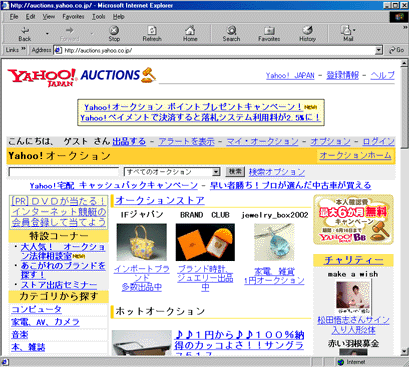Screen dimensions: 409x367
Task: Open the address bar dropdown arrow
Action: pyautogui.click(x=379, y=50)
